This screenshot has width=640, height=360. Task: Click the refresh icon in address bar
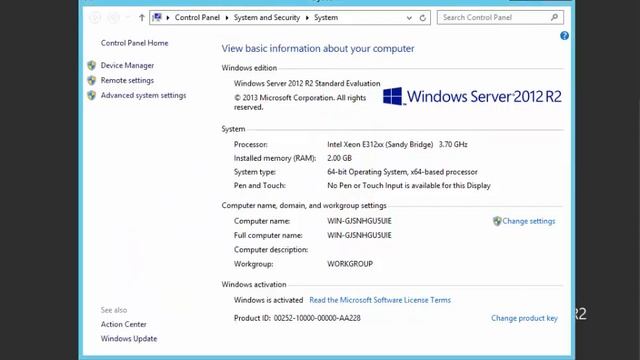pos(423,18)
